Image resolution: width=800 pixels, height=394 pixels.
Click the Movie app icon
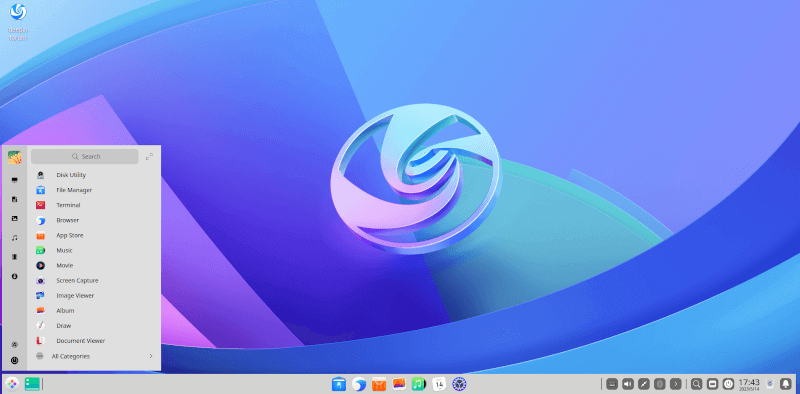click(x=40, y=265)
